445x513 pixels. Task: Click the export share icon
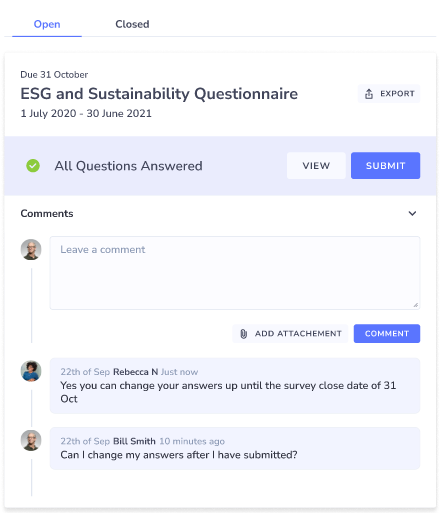(x=369, y=94)
